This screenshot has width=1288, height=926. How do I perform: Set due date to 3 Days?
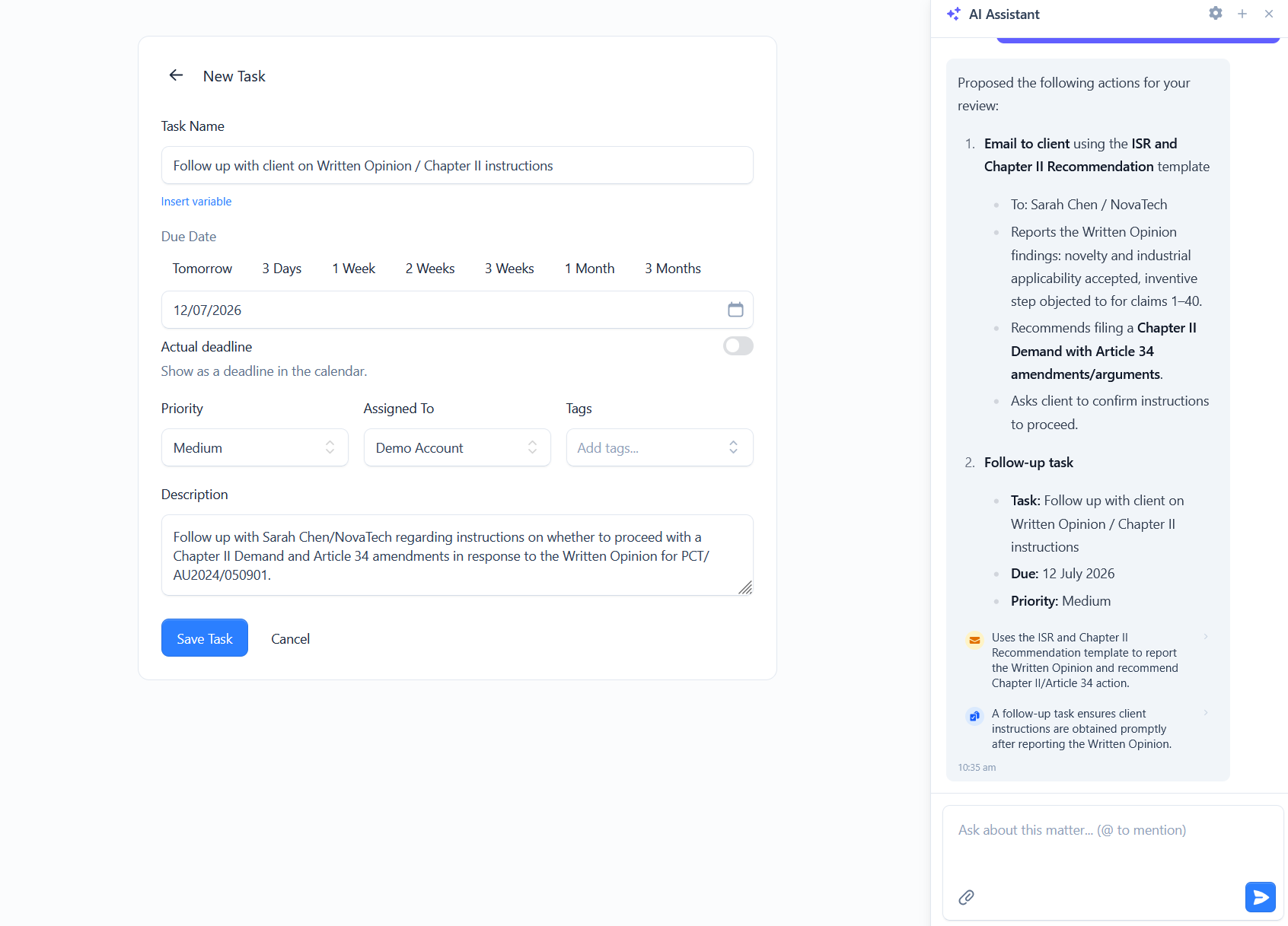(282, 269)
